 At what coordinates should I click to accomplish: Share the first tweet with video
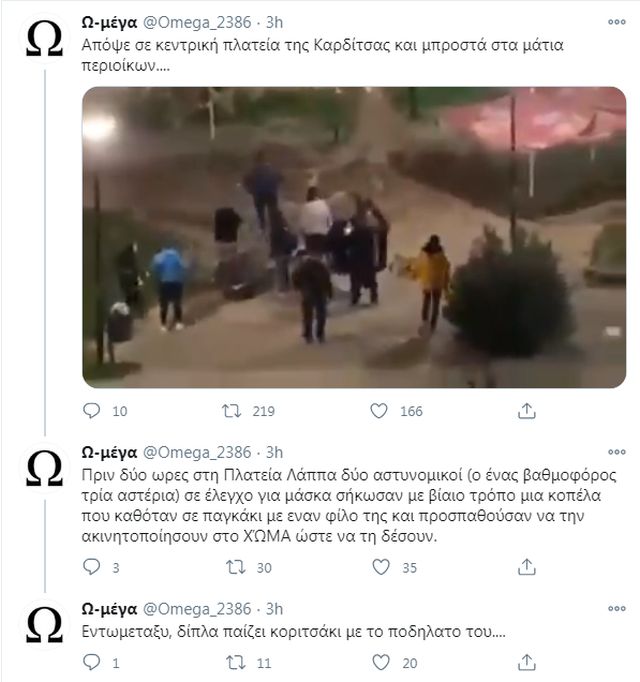pyautogui.click(x=526, y=411)
